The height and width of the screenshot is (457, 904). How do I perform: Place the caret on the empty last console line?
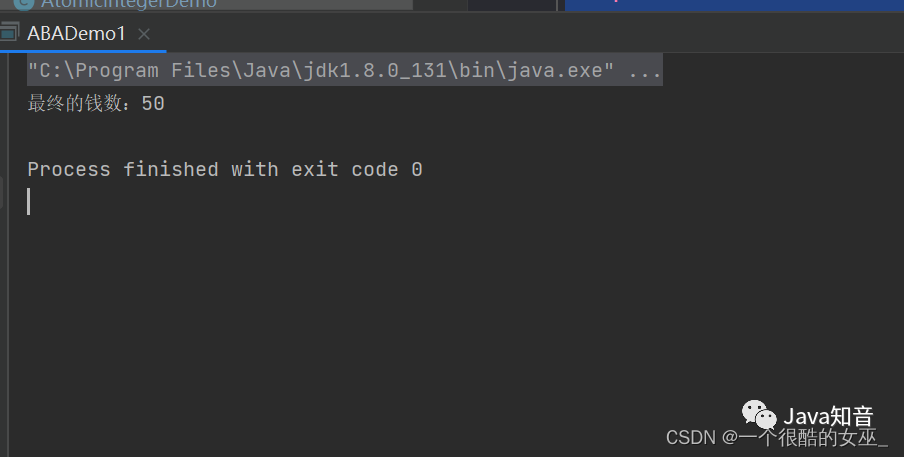[x=29, y=202]
